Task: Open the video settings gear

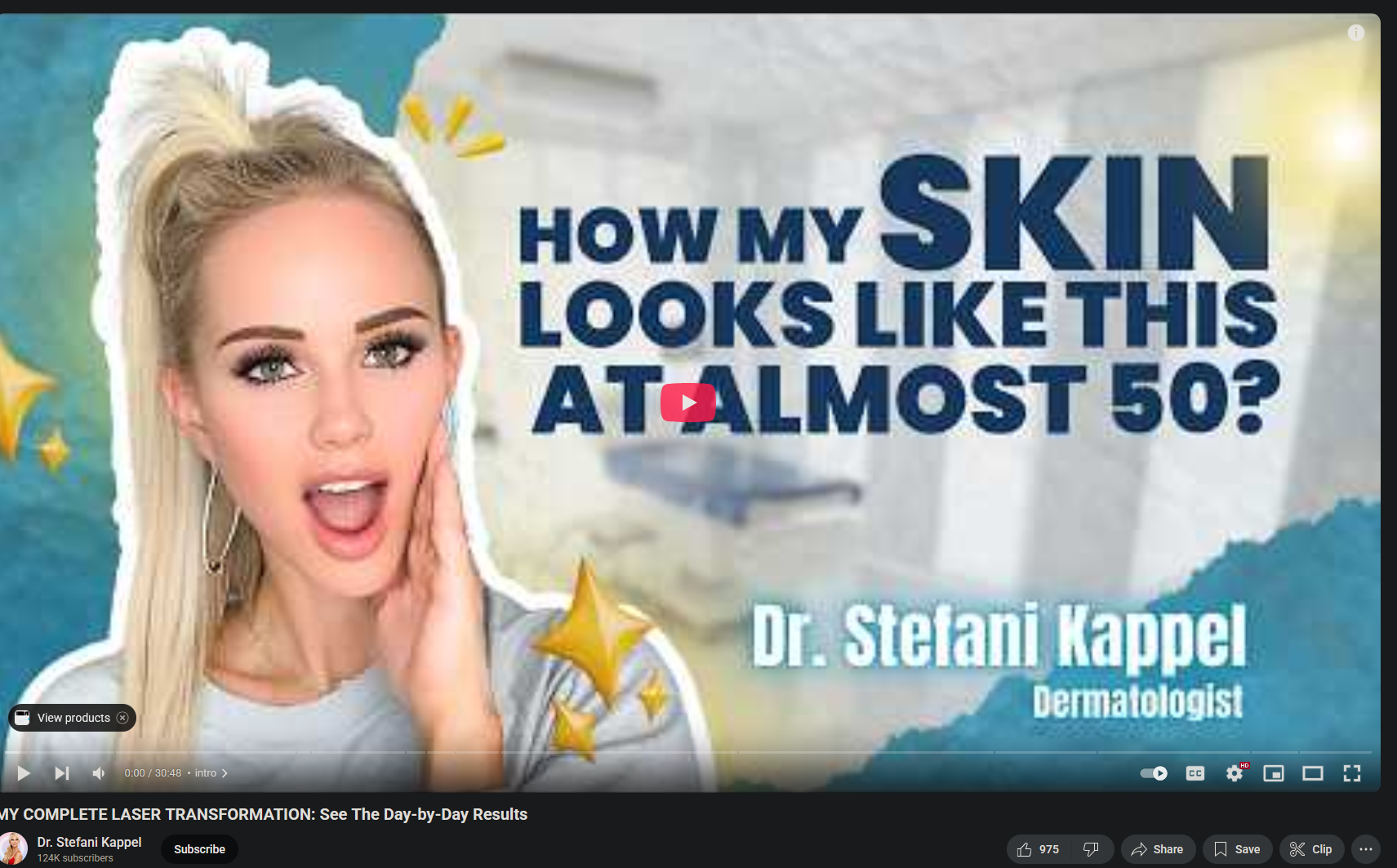Action: [x=1235, y=773]
